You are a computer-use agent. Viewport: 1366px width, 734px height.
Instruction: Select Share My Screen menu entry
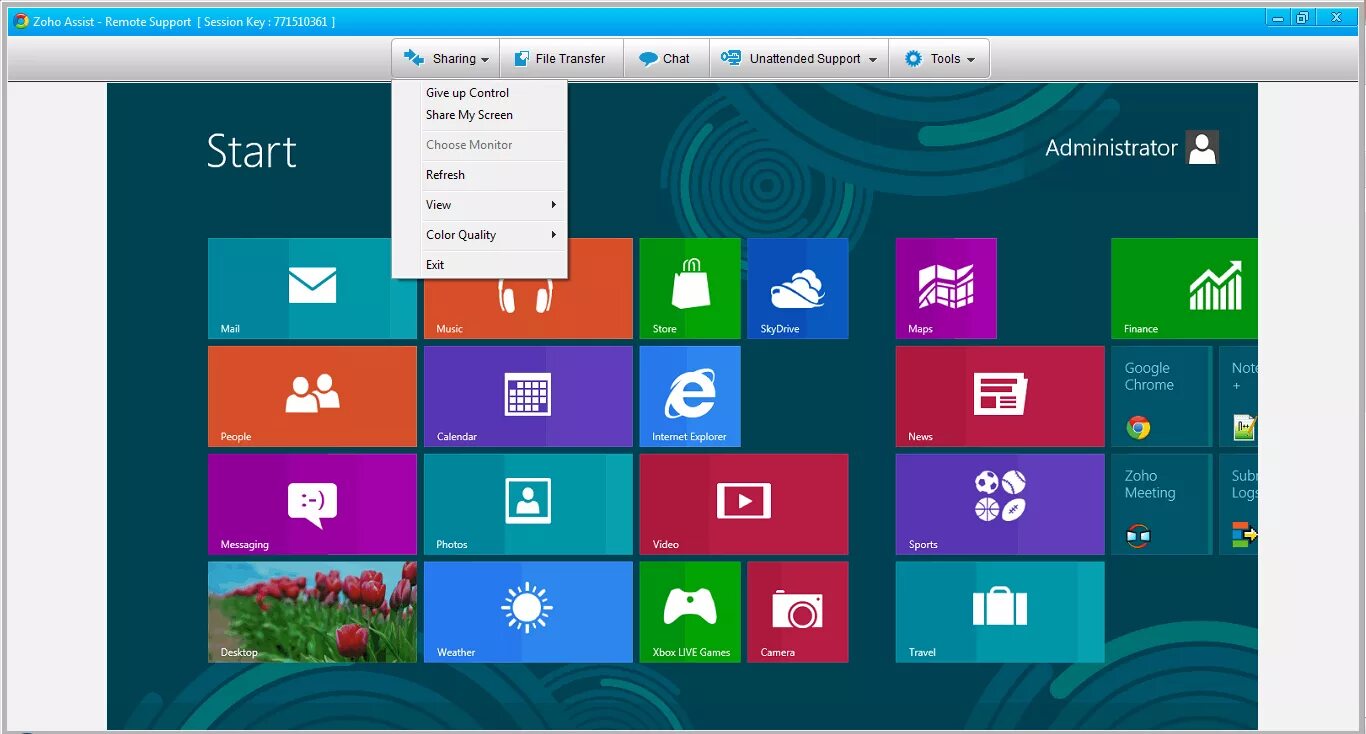[480, 115]
